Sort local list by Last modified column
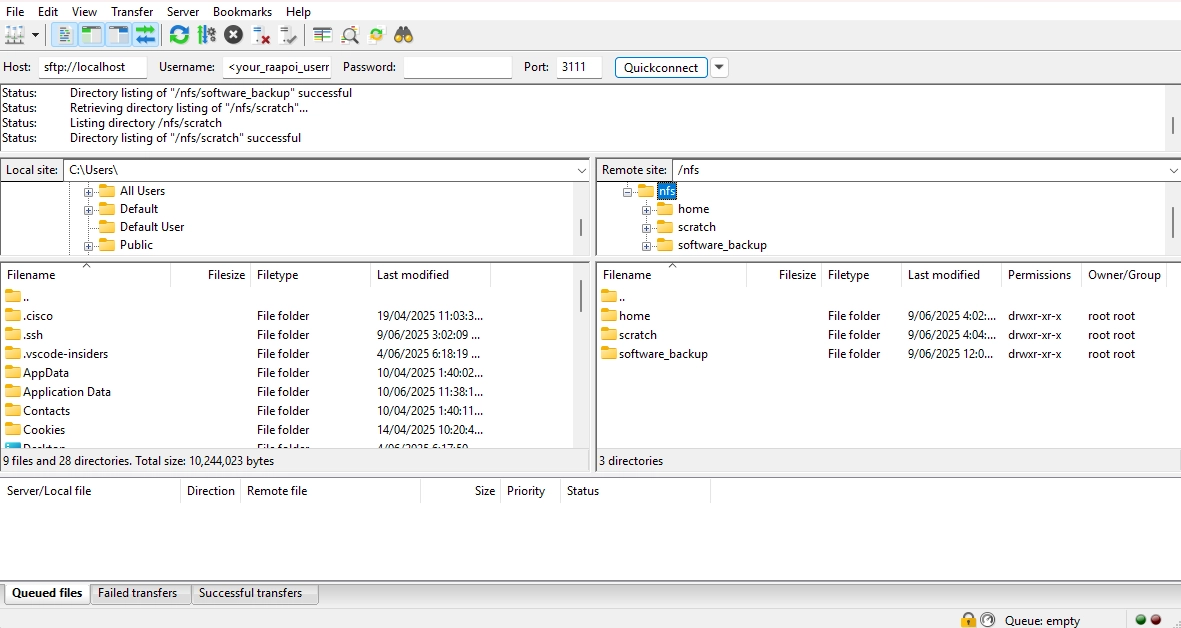1181x628 pixels. coord(430,276)
